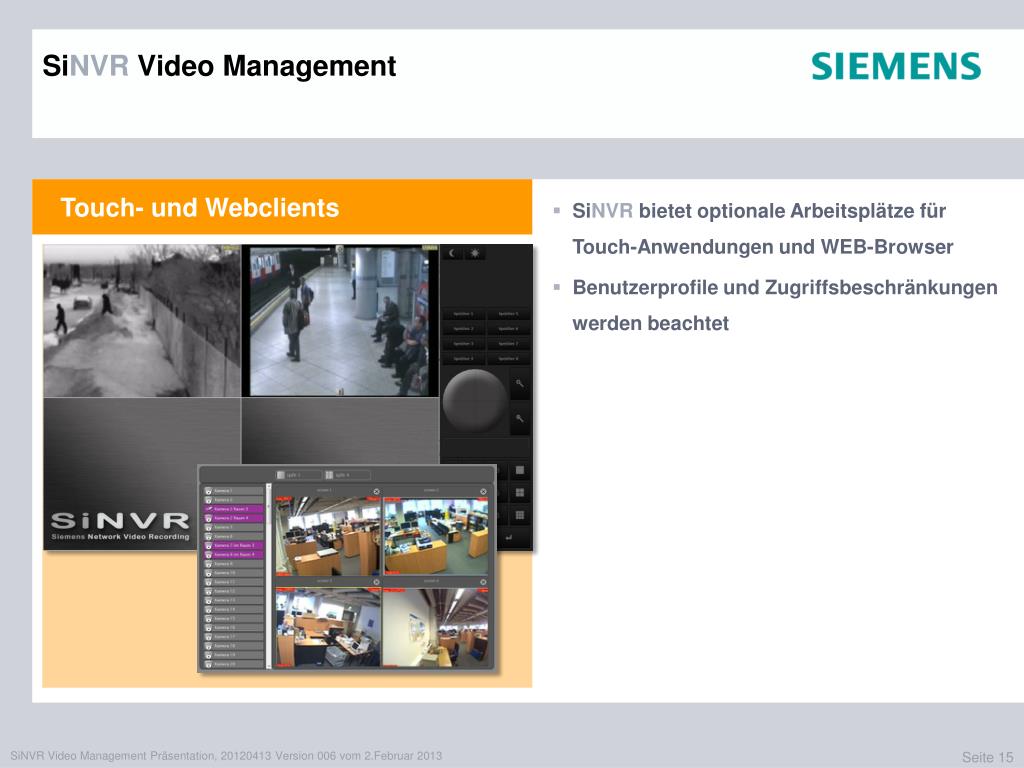Viewport: 1024px width, 768px height.
Task: Click camera icon of Kamera 15 row
Action: coord(208,618)
